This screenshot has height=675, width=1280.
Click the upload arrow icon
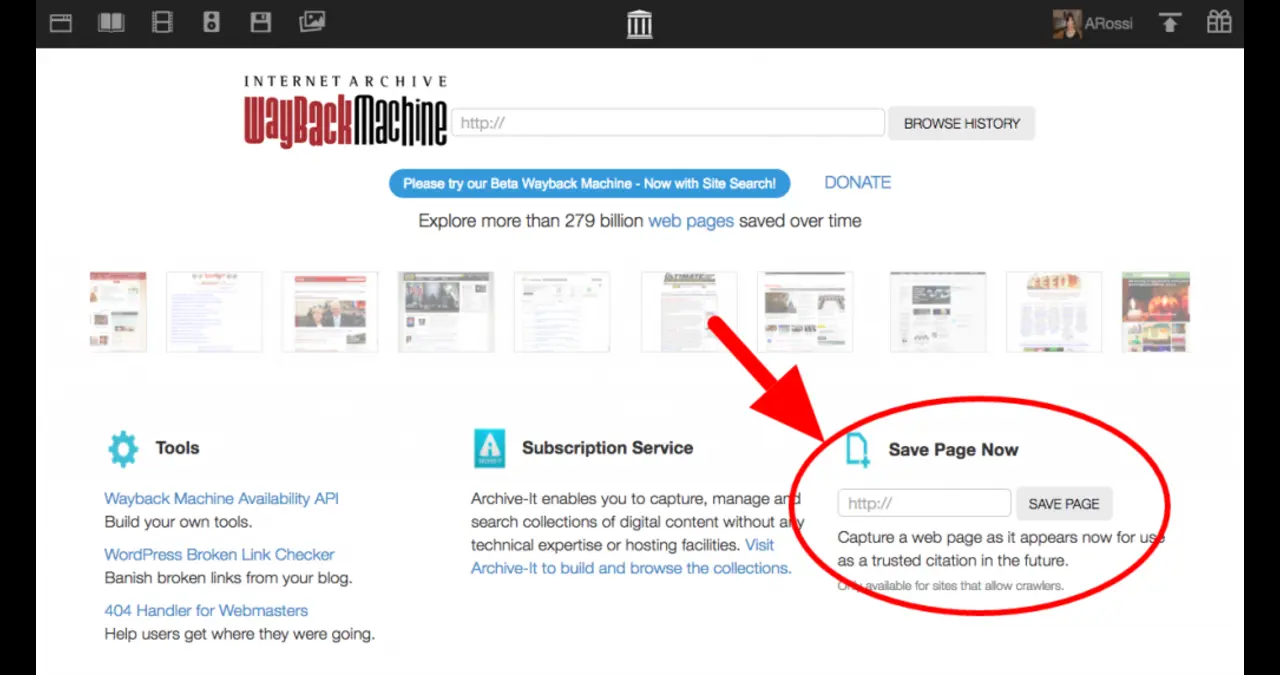coord(1170,23)
